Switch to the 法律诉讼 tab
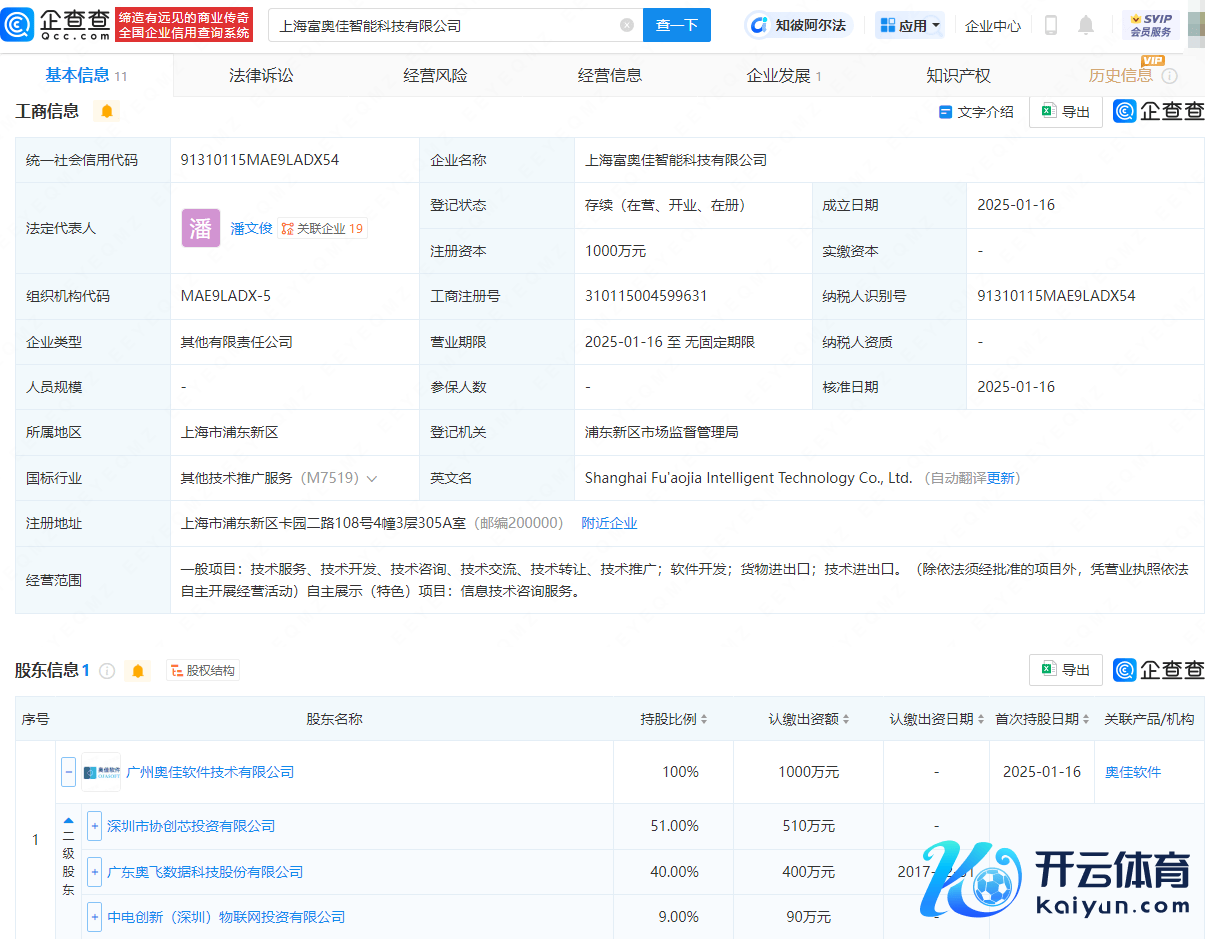This screenshot has height=939, width=1205. [261, 75]
